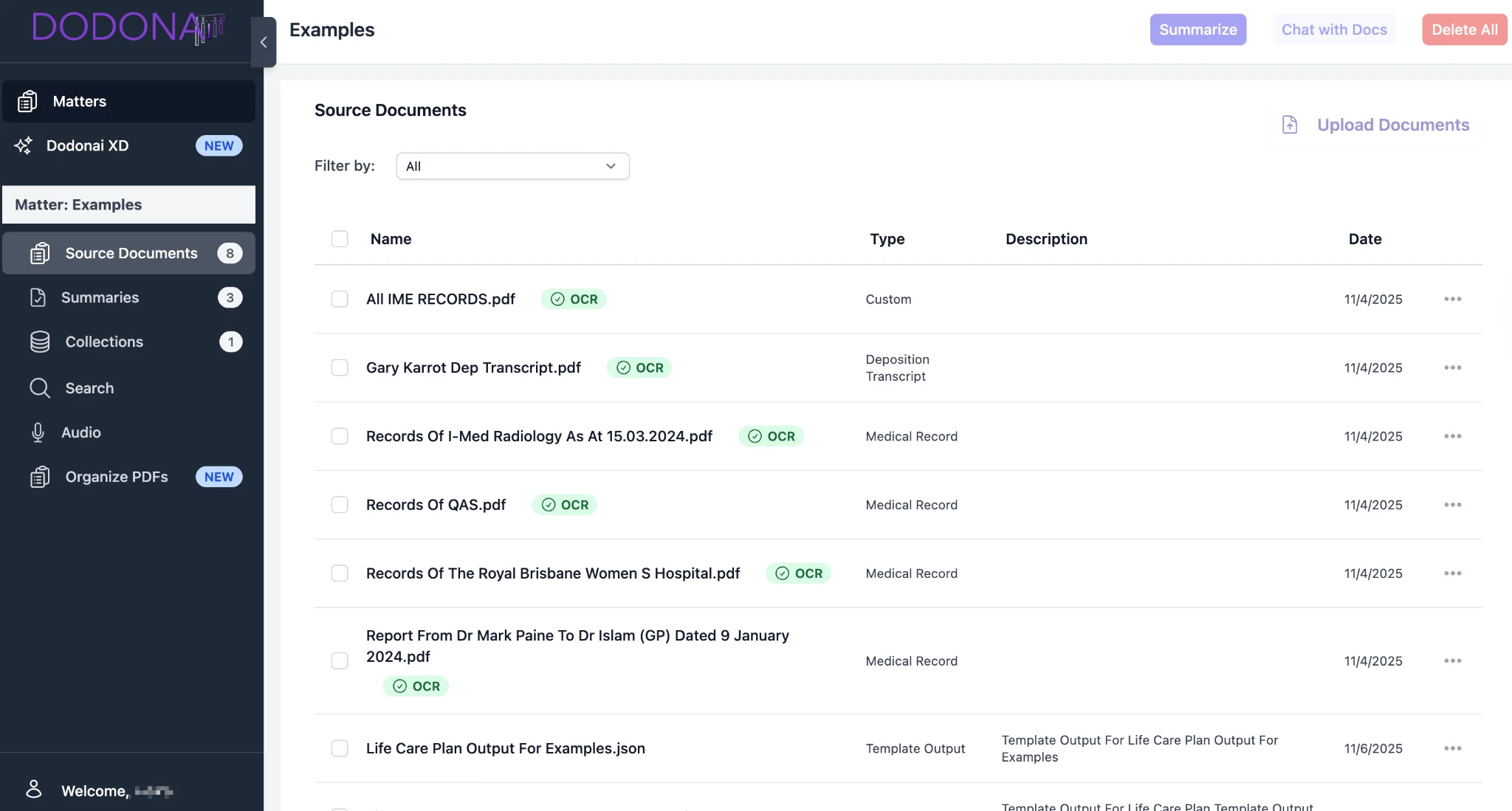Click the upload document icon
Image resolution: width=1512 pixels, height=811 pixels.
[x=1289, y=125]
